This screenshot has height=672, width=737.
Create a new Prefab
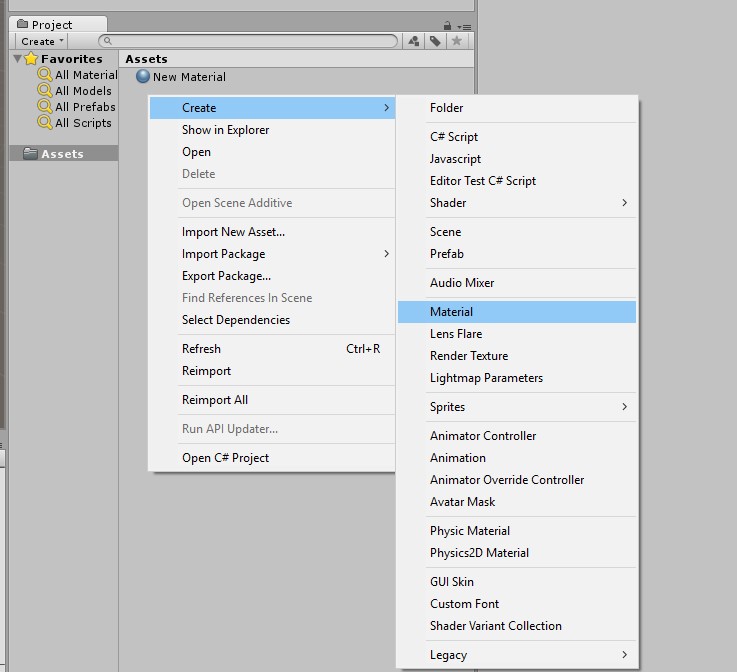[x=517, y=254]
